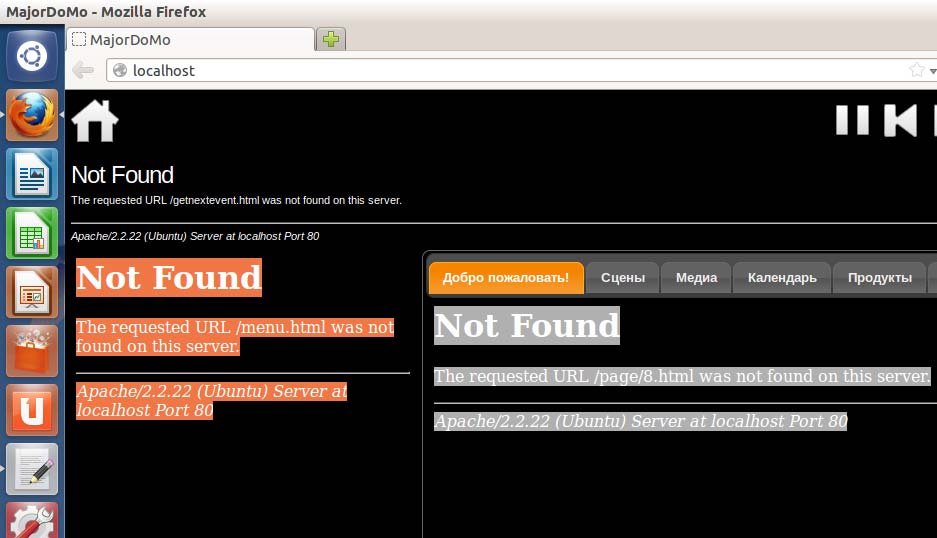The height and width of the screenshot is (538, 937).
Task: Open LibreOffice Writer from the dock
Action: tap(32, 174)
